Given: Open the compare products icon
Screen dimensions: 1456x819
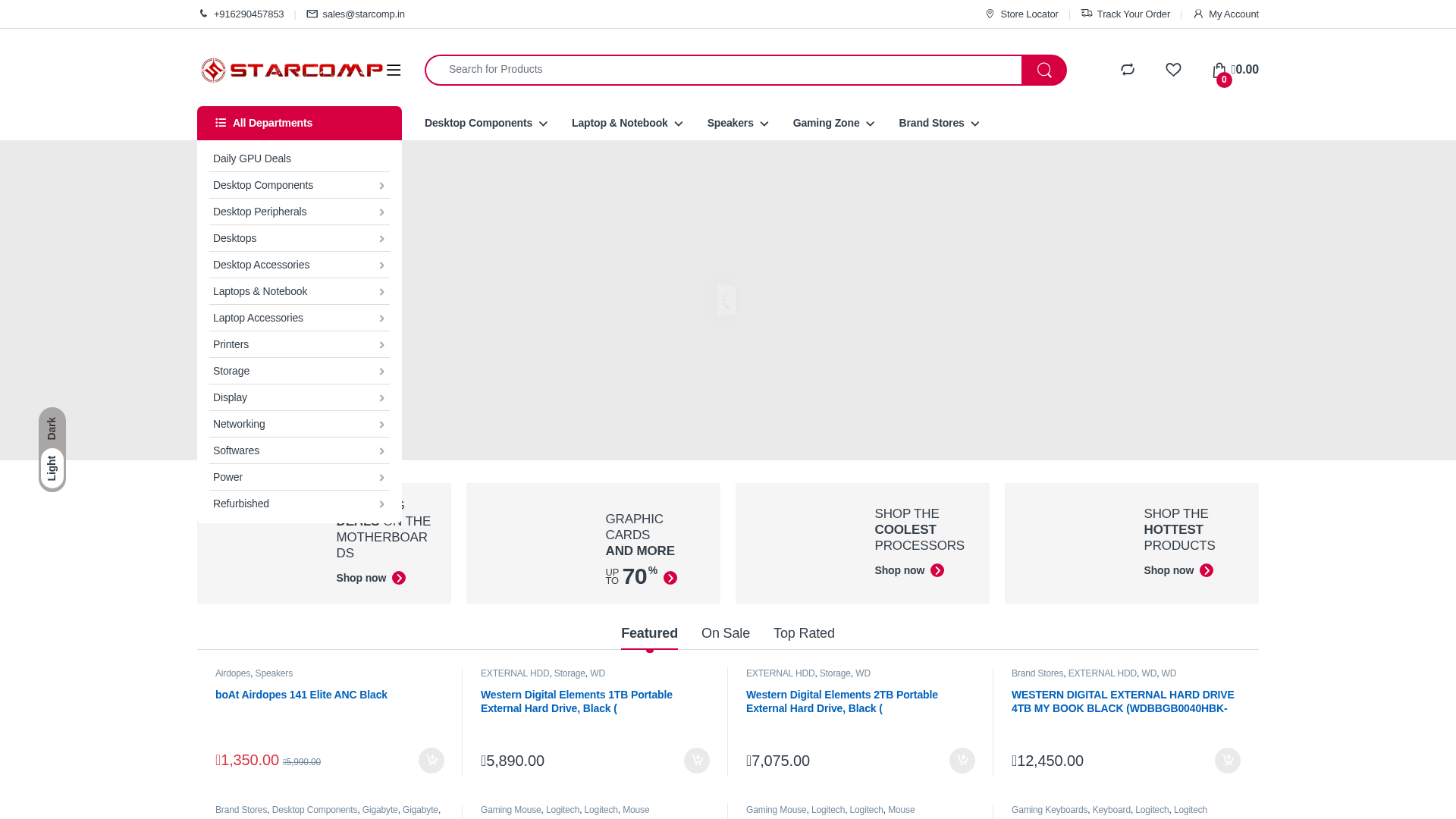Looking at the screenshot, I should pos(1128,70).
